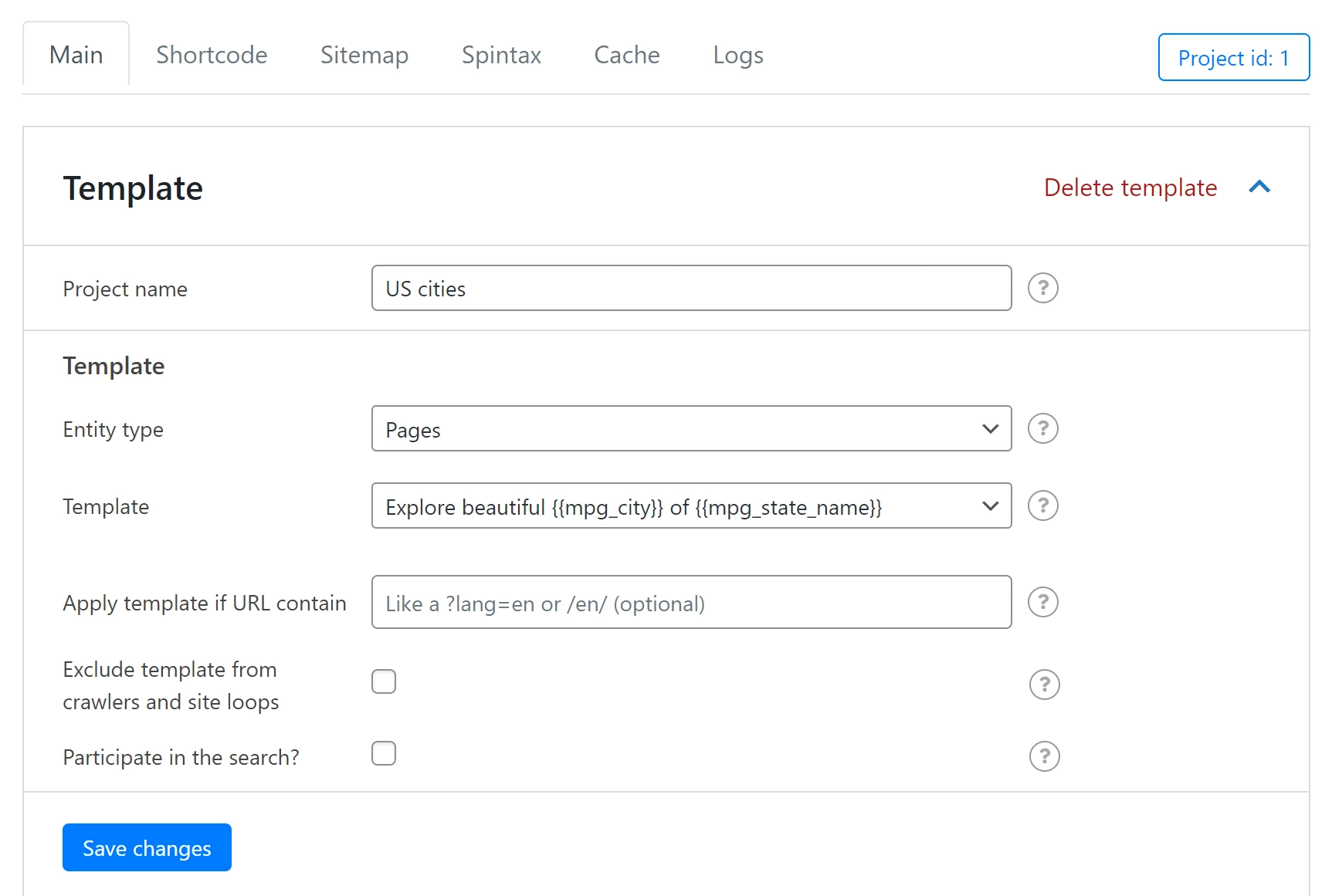Click the Save changes button
The height and width of the screenshot is (896, 1332).
pyautogui.click(x=147, y=847)
